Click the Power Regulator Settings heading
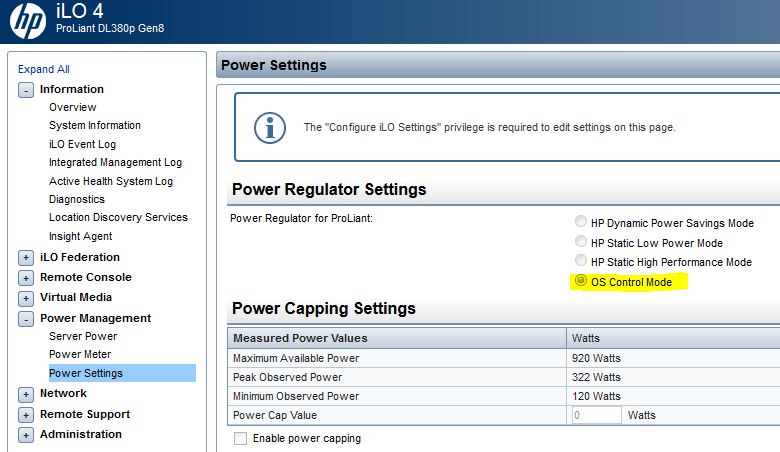Viewport: 780px width, 452px height. (x=329, y=189)
